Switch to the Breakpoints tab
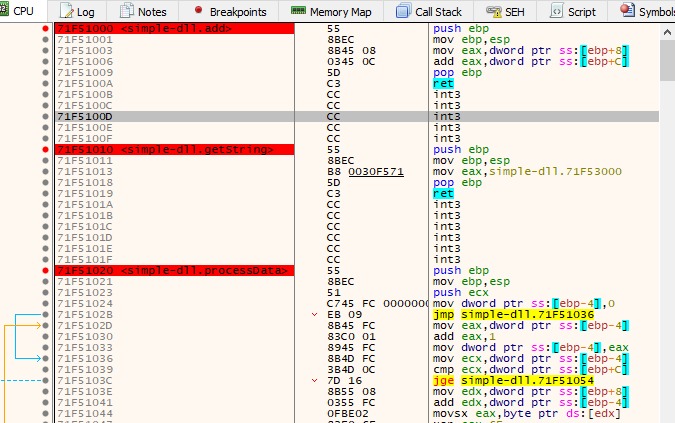The width and height of the screenshot is (675, 423). coord(229,11)
